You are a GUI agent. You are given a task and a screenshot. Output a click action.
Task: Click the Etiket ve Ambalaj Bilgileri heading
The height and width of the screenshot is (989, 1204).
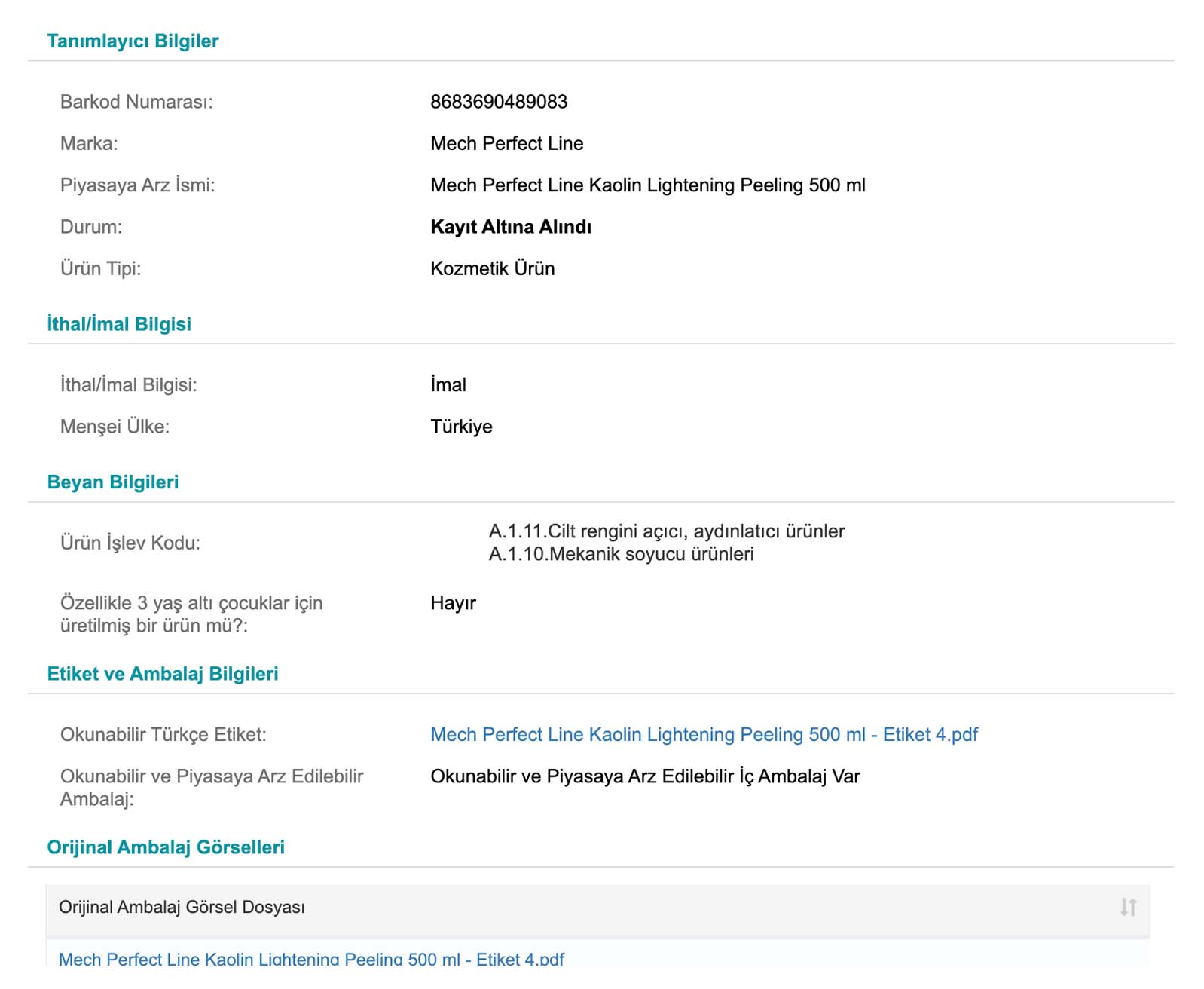(x=163, y=674)
